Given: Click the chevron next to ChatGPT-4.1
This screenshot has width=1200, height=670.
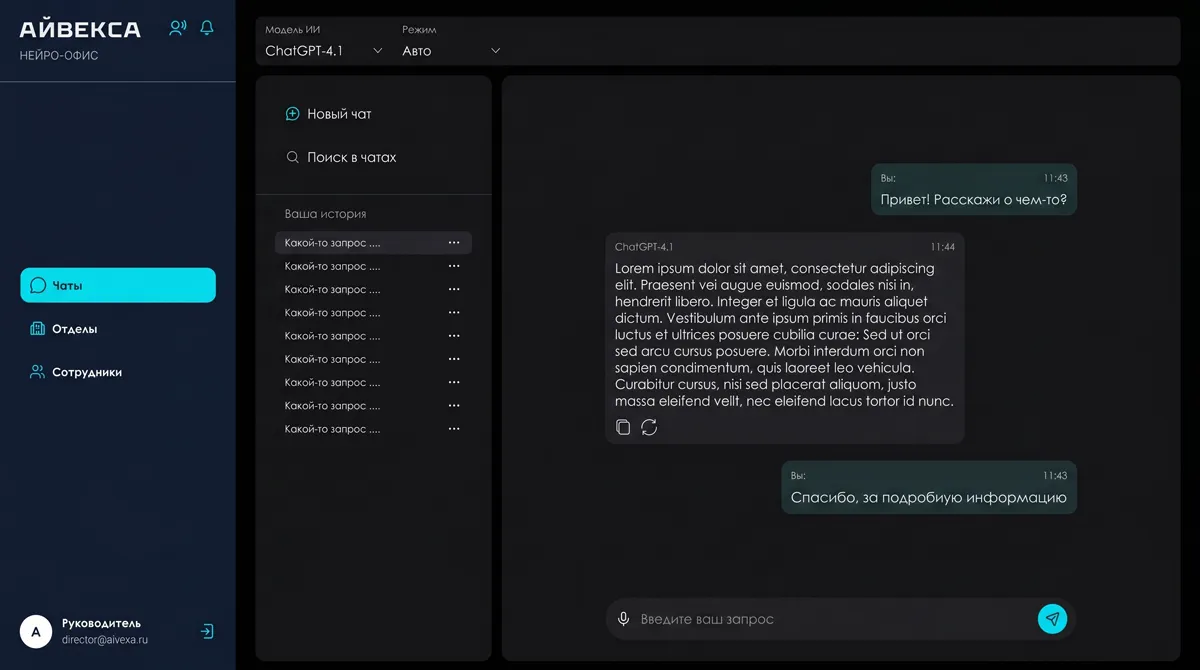Looking at the screenshot, I should click(x=377, y=51).
